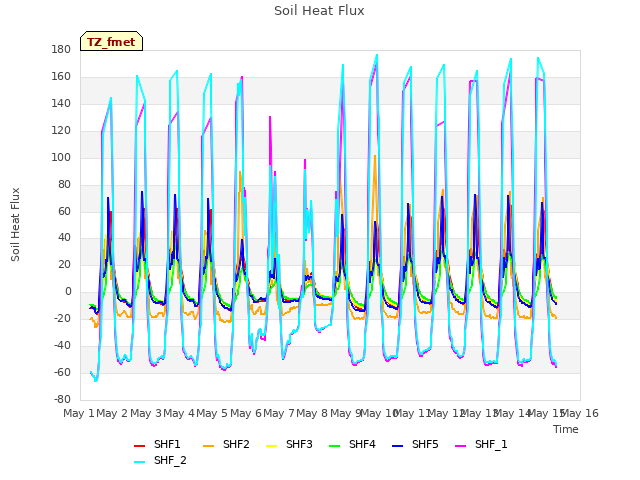Viewport: 640px width, 480px height.
Task: Click the Soil Heat Flux chart title
Action: pos(319,11)
